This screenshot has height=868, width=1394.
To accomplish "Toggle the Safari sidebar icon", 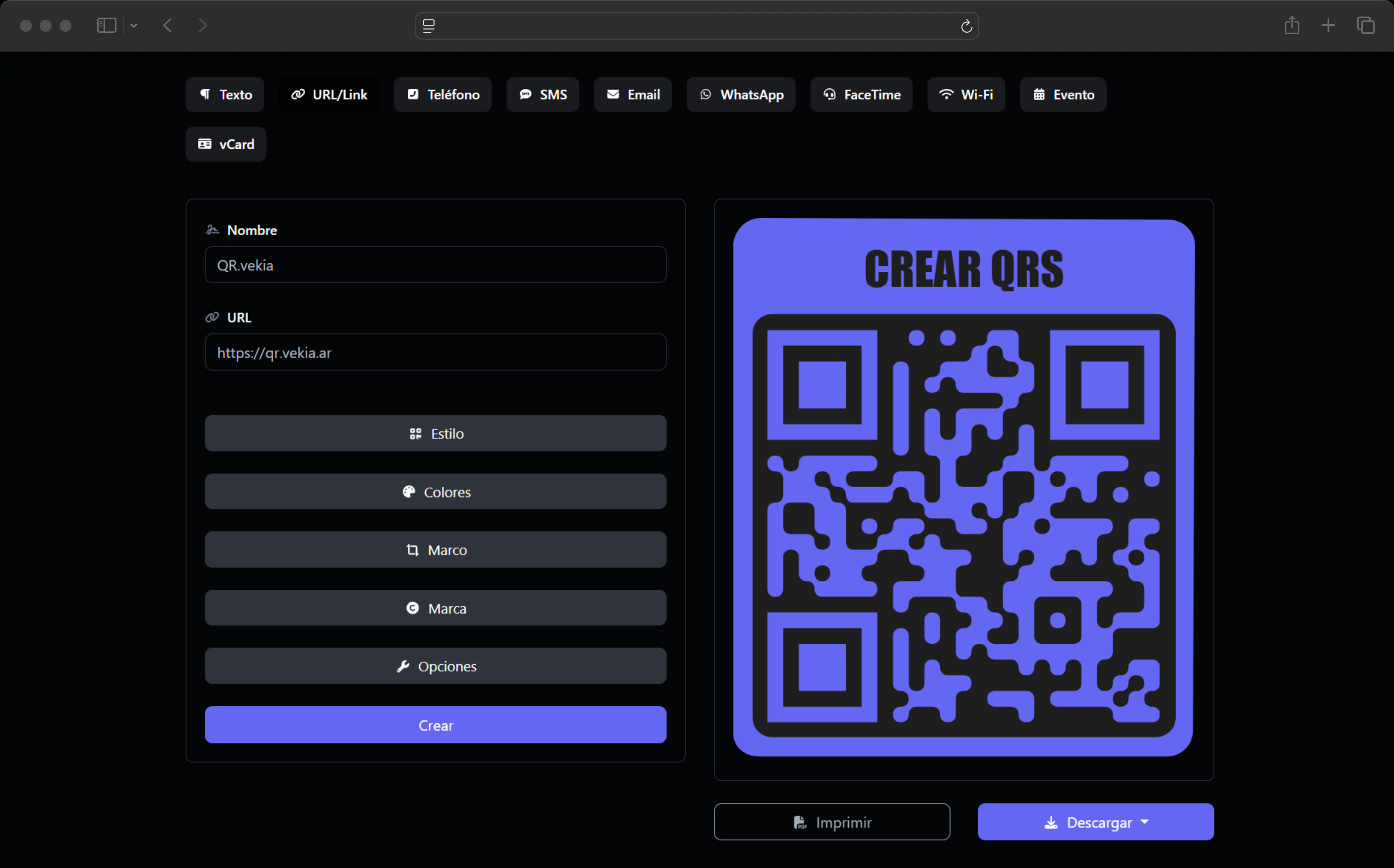I will point(107,25).
